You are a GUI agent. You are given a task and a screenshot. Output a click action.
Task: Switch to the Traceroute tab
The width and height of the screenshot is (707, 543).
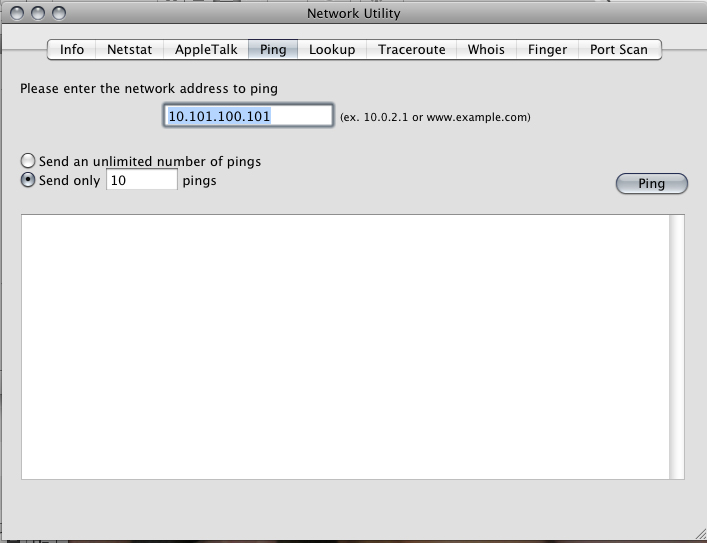tap(411, 49)
